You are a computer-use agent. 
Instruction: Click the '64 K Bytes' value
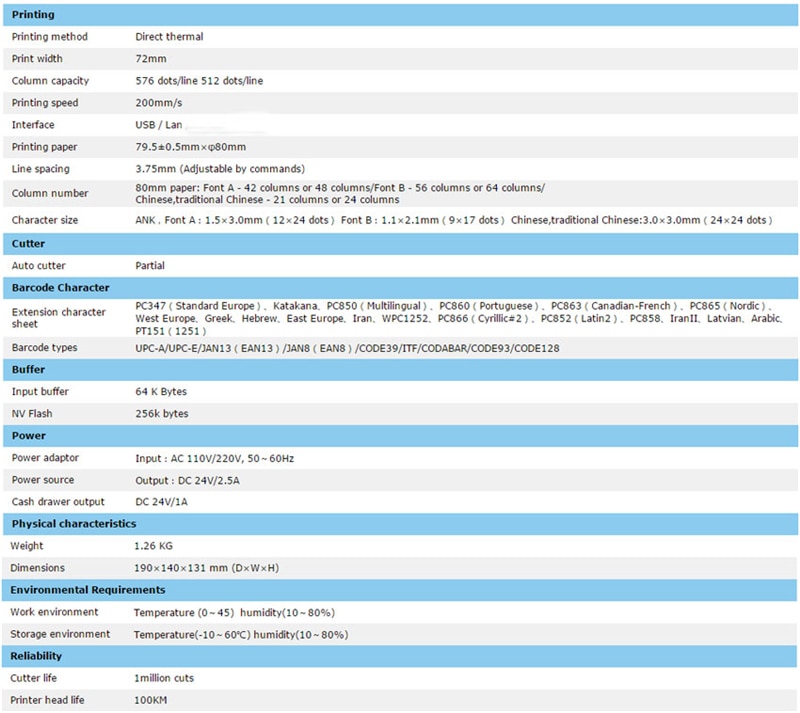click(161, 391)
